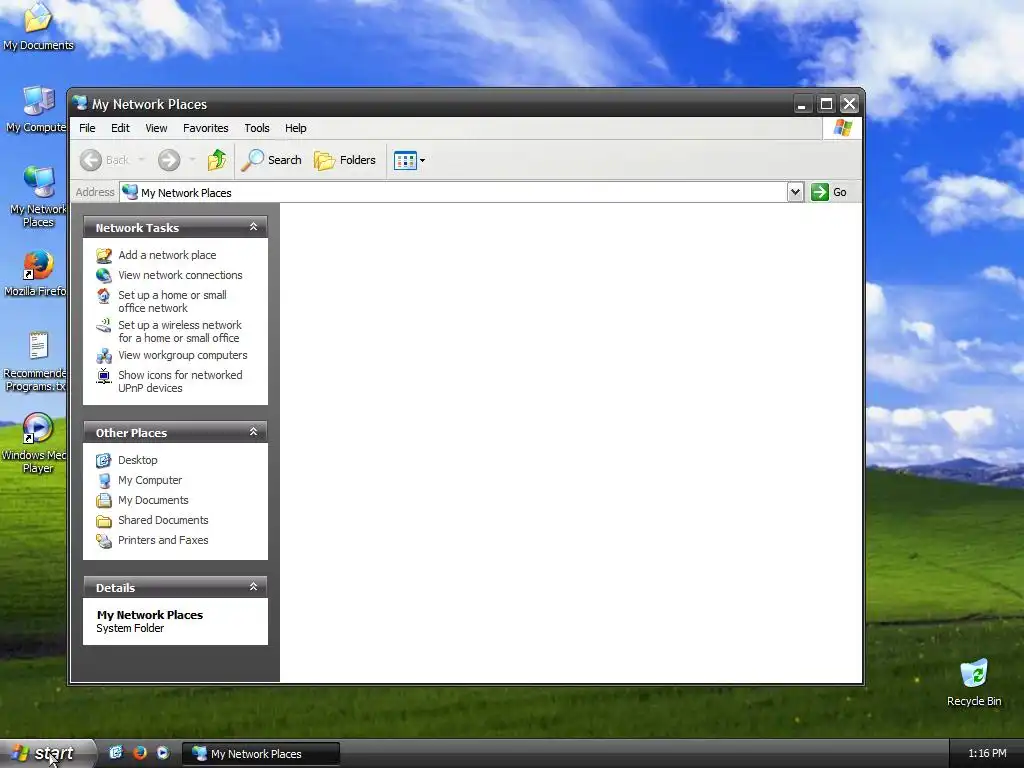The height and width of the screenshot is (768, 1024).
Task: Select the Windows Media Player desktop icon
Action: pyautogui.click(x=36, y=443)
